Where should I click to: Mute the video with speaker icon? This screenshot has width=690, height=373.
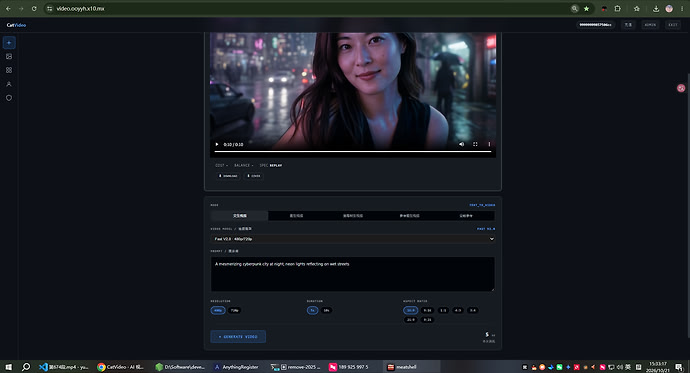[x=461, y=144]
